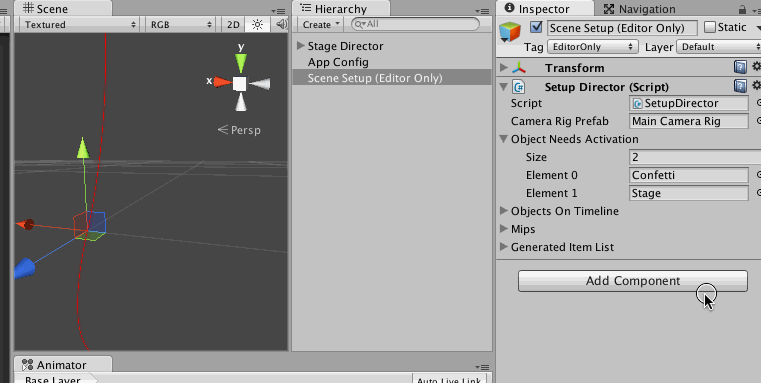Click the red X move handle arrow
This screenshot has width=761, height=383.
25,224
